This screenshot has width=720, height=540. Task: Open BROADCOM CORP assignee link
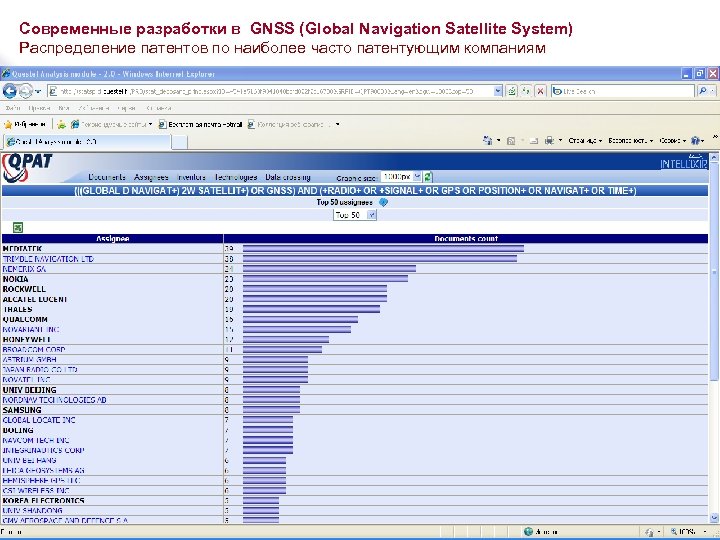34,350
